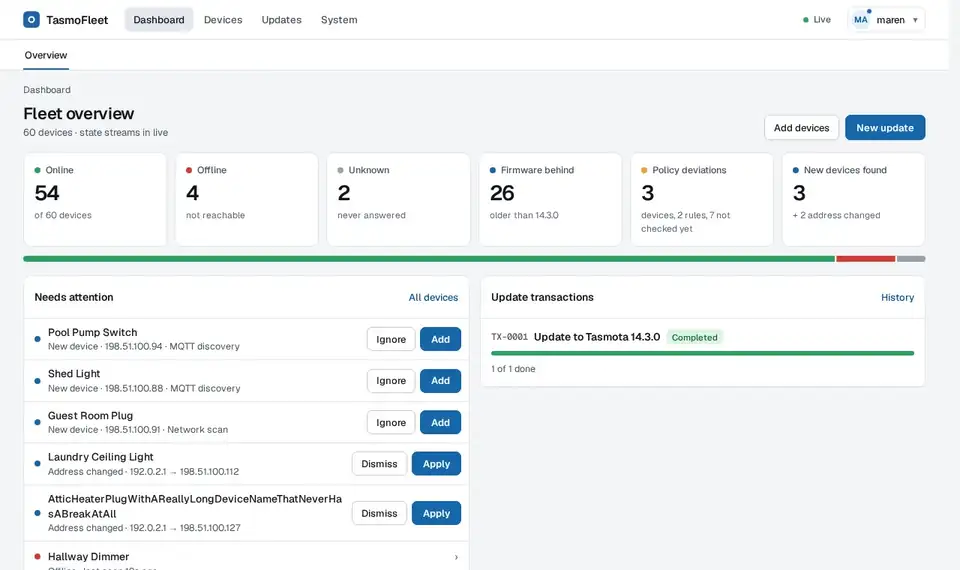Open the maren user menu dropdown
Screen dimensions: 960x570
point(886,20)
